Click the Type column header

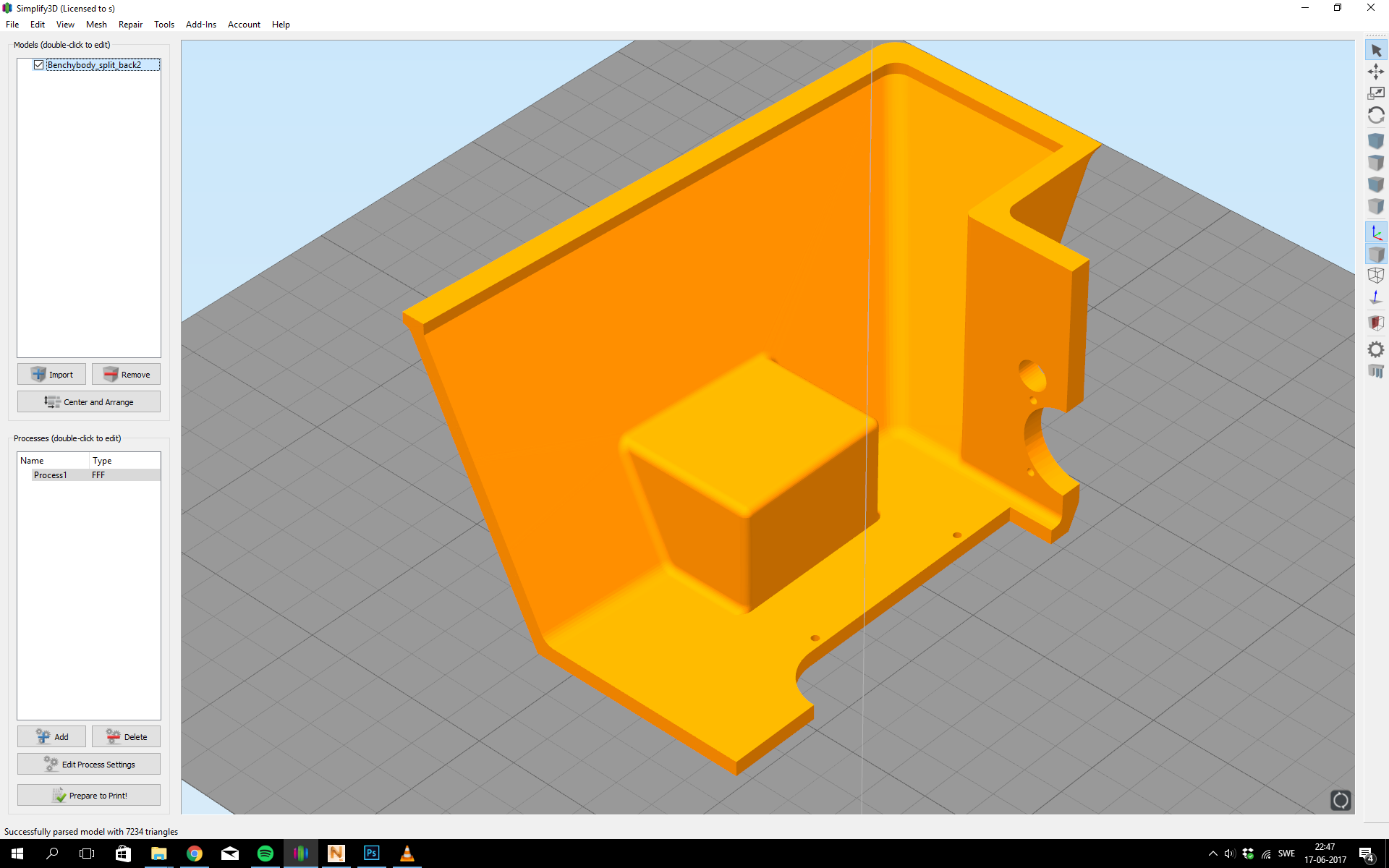(x=124, y=461)
